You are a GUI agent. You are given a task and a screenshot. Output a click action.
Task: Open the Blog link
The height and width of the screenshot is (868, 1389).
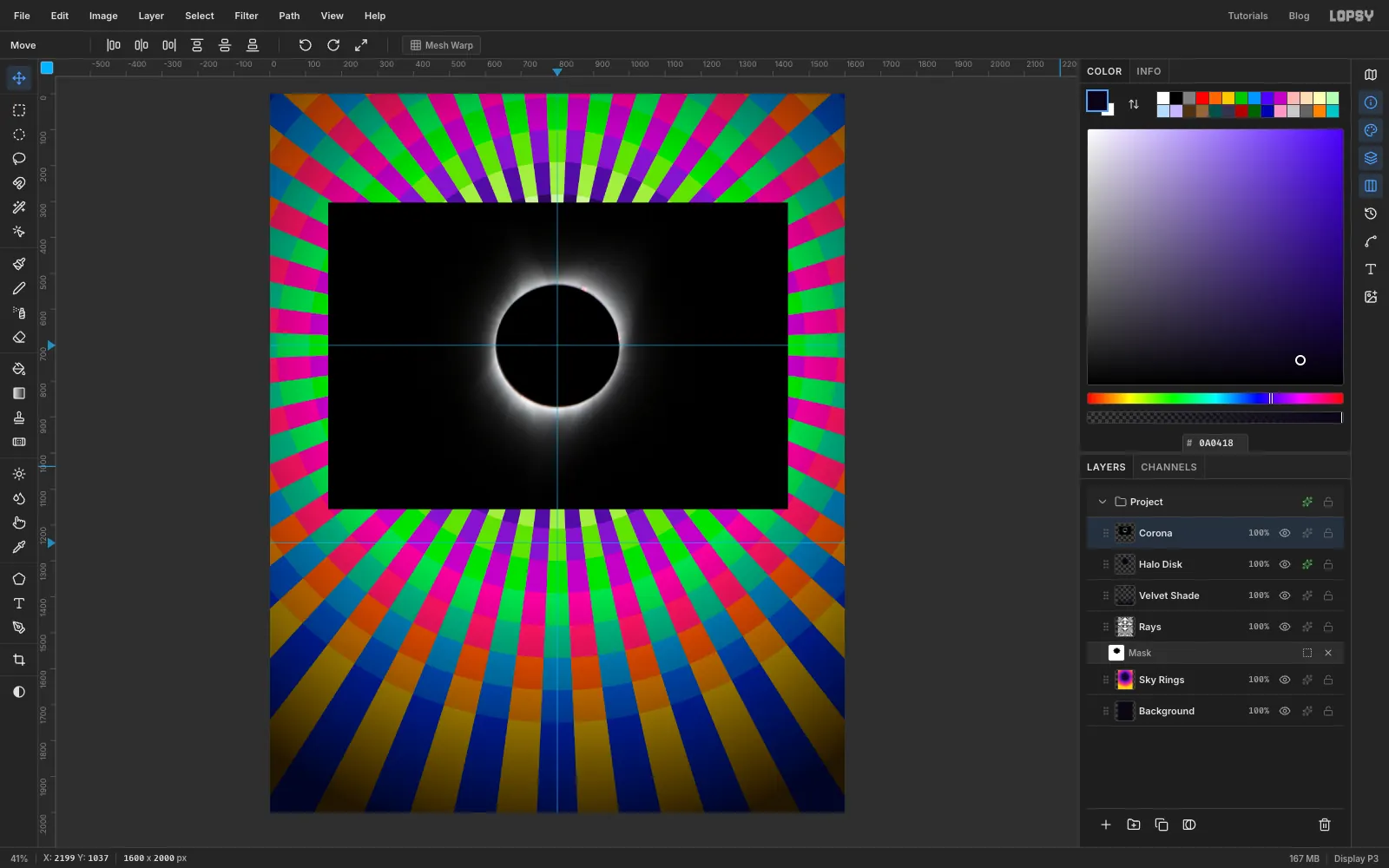(x=1299, y=16)
